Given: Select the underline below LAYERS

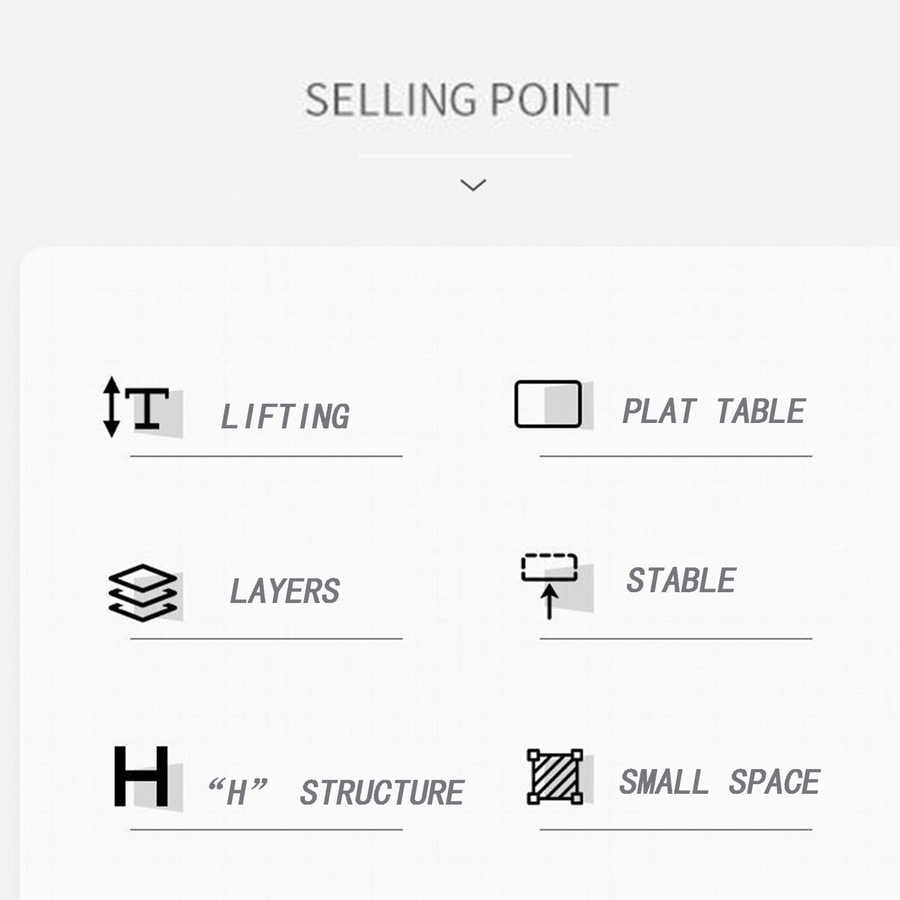Looking at the screenshot, I should (x=266, y=638).
